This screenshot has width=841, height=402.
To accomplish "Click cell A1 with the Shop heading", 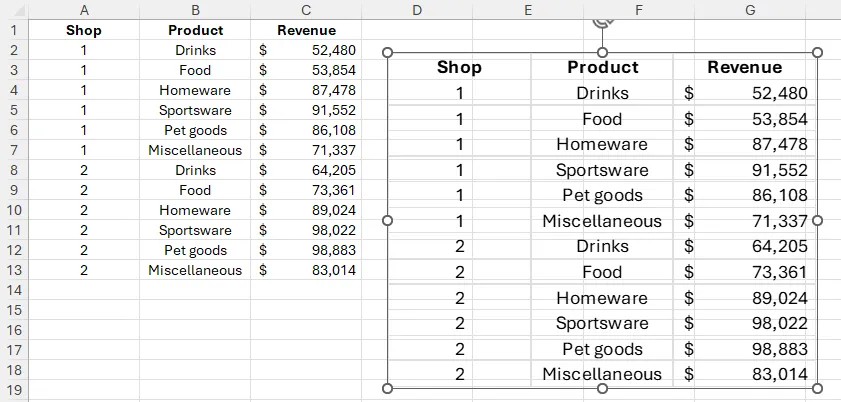I will click(84, 30).
